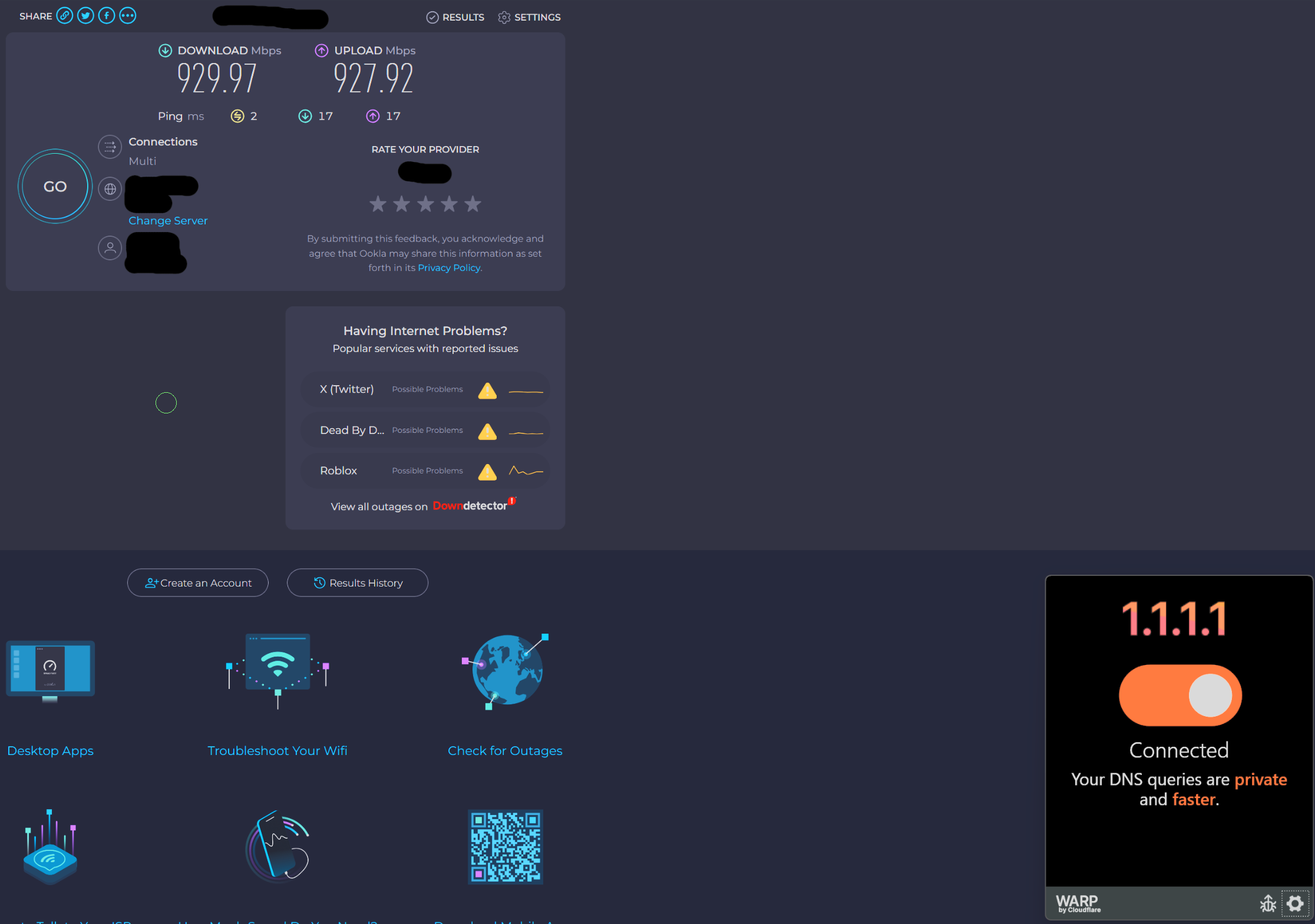Open WARP settings gear icon
Image resolution: width=1315 pixels, height=924 pixels.
[1295, 903]
